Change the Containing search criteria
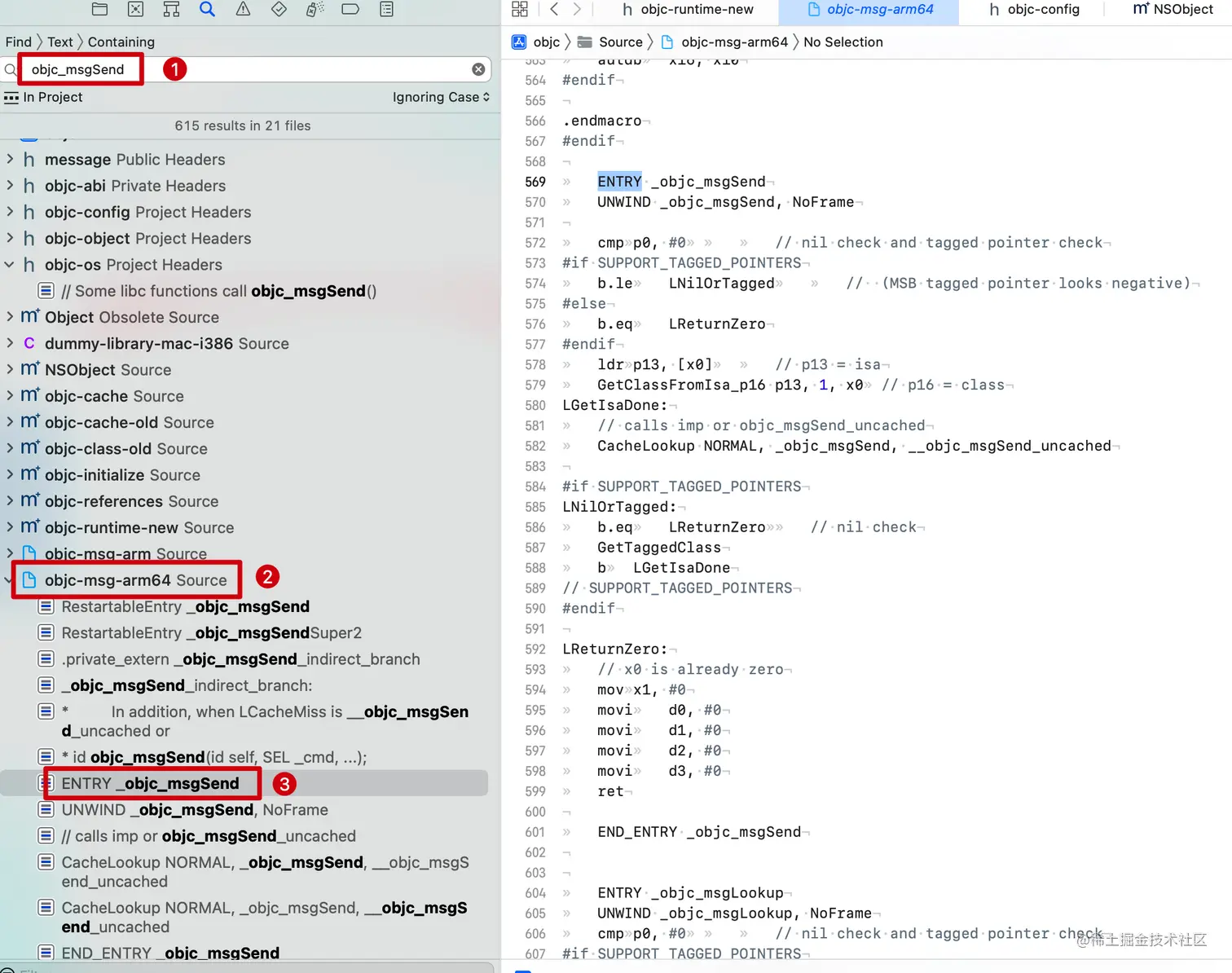Viewport: 1232px width, 973px height. click(x=122, y=42)
